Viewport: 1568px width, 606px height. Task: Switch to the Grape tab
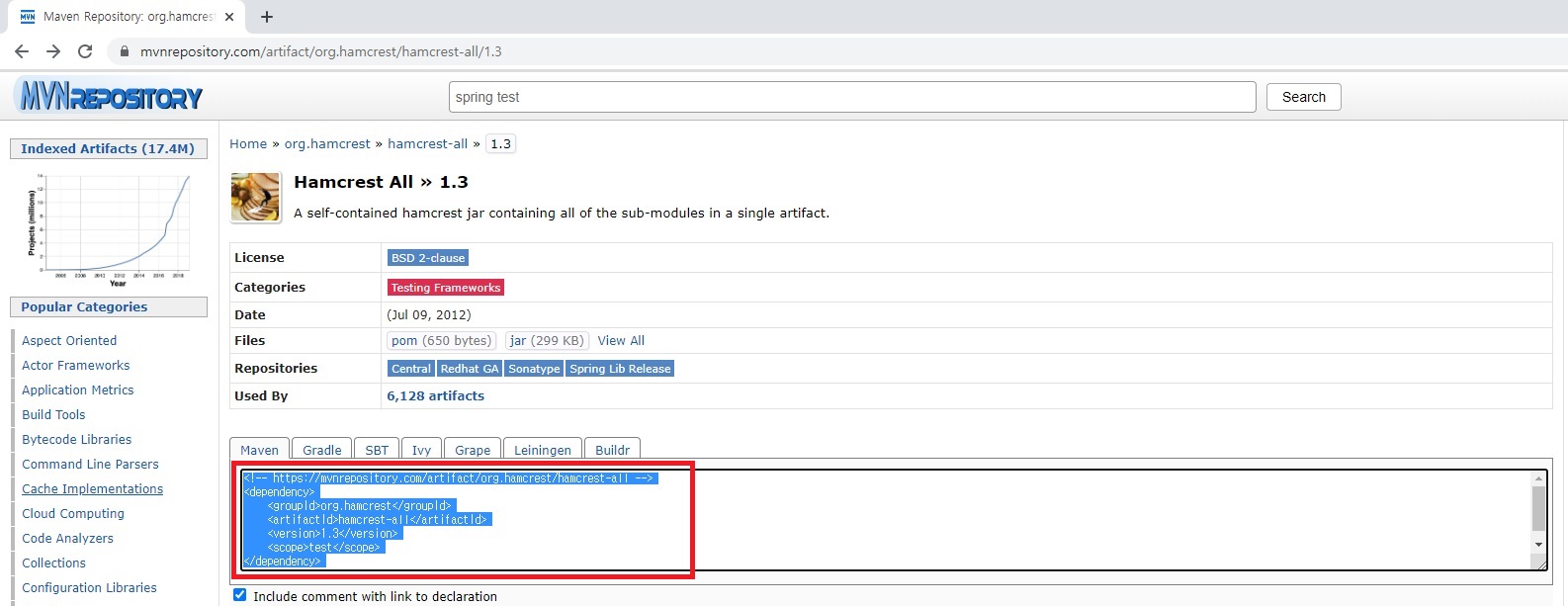coord(473,449)
